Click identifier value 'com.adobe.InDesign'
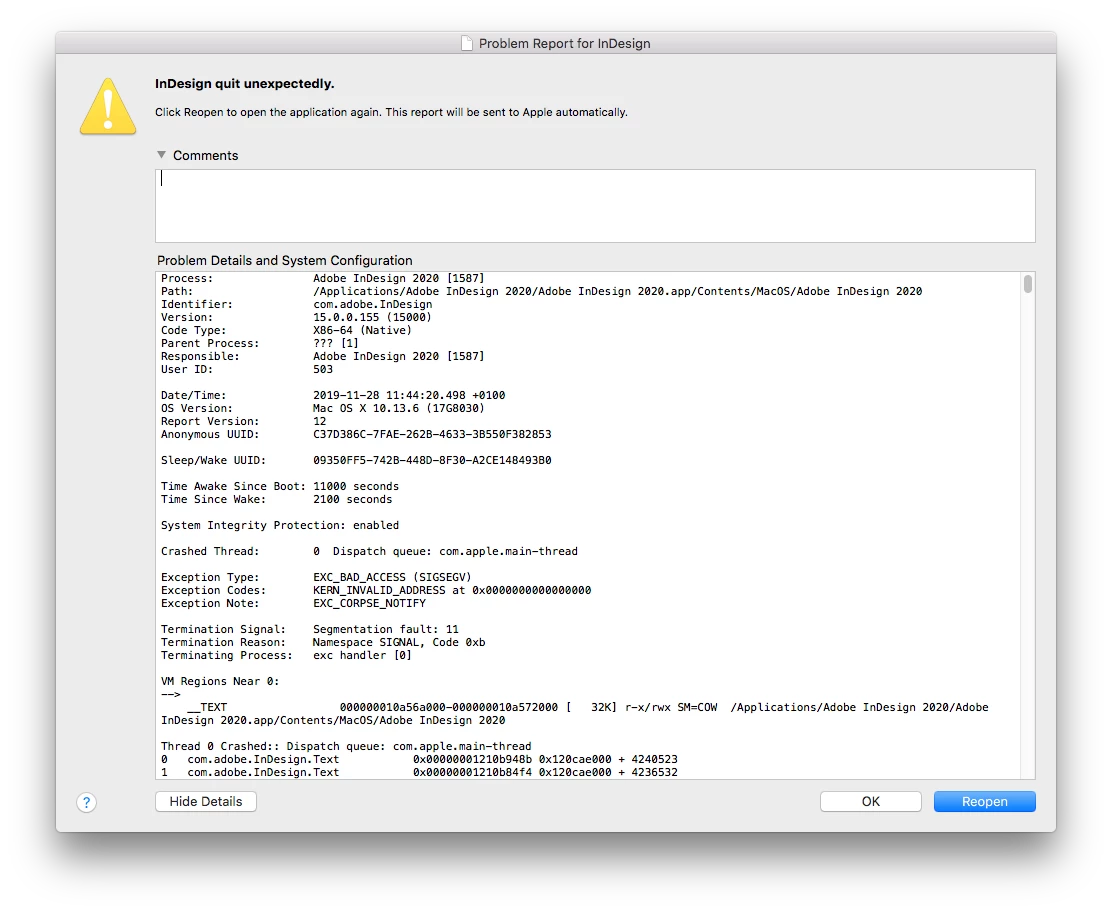 tap(372, 304)
